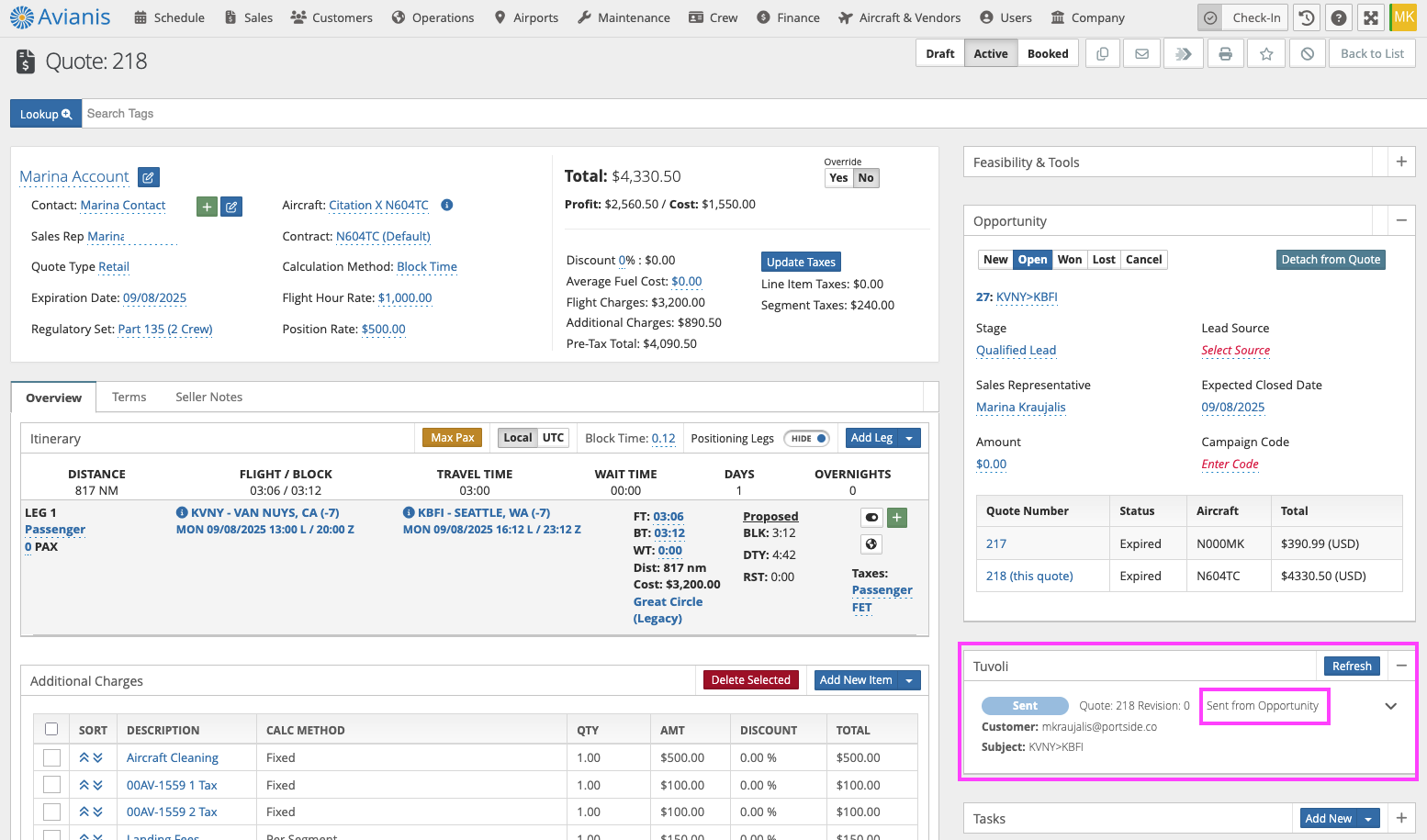The image size is (1427, 840).
Task: Toggle Positioning Legs HIDE switch
Action: 807,439
